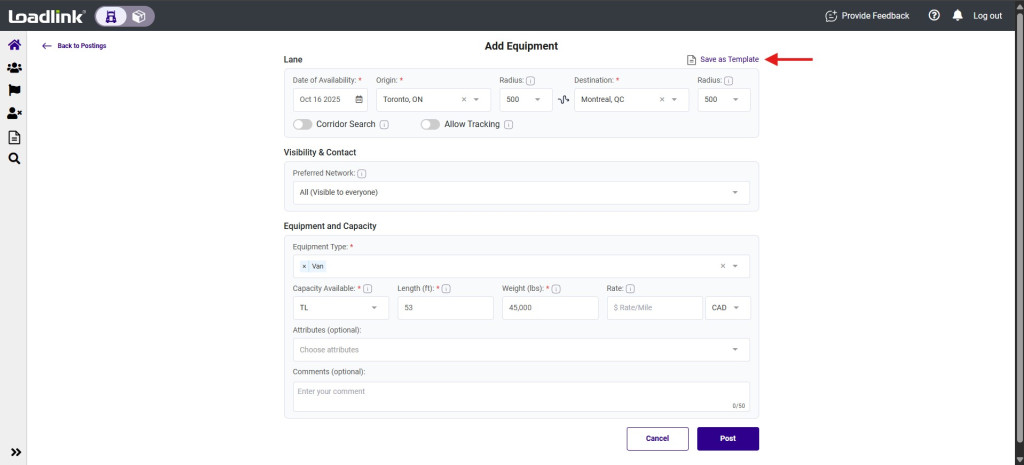Open the flag icon in sidebar
The height and width of the screenshot is (465, 1024).
pos(14,90)
